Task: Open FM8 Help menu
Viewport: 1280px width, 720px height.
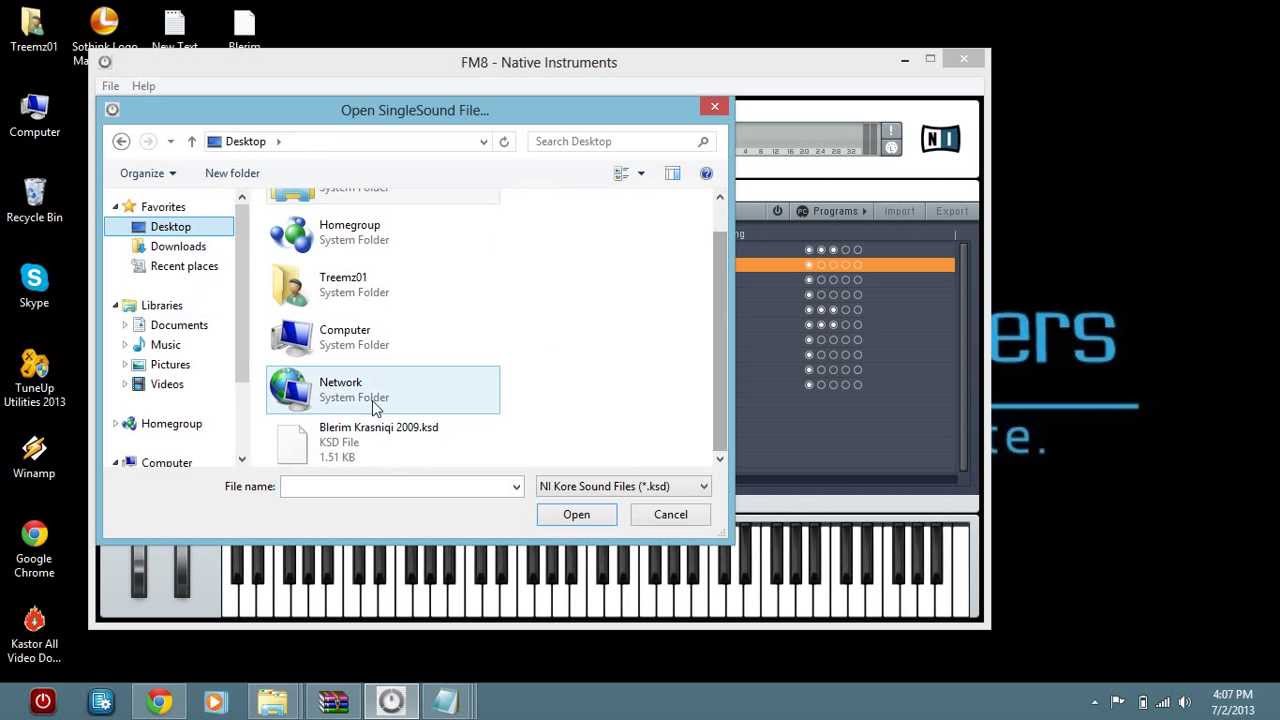Action: [143, 86]
